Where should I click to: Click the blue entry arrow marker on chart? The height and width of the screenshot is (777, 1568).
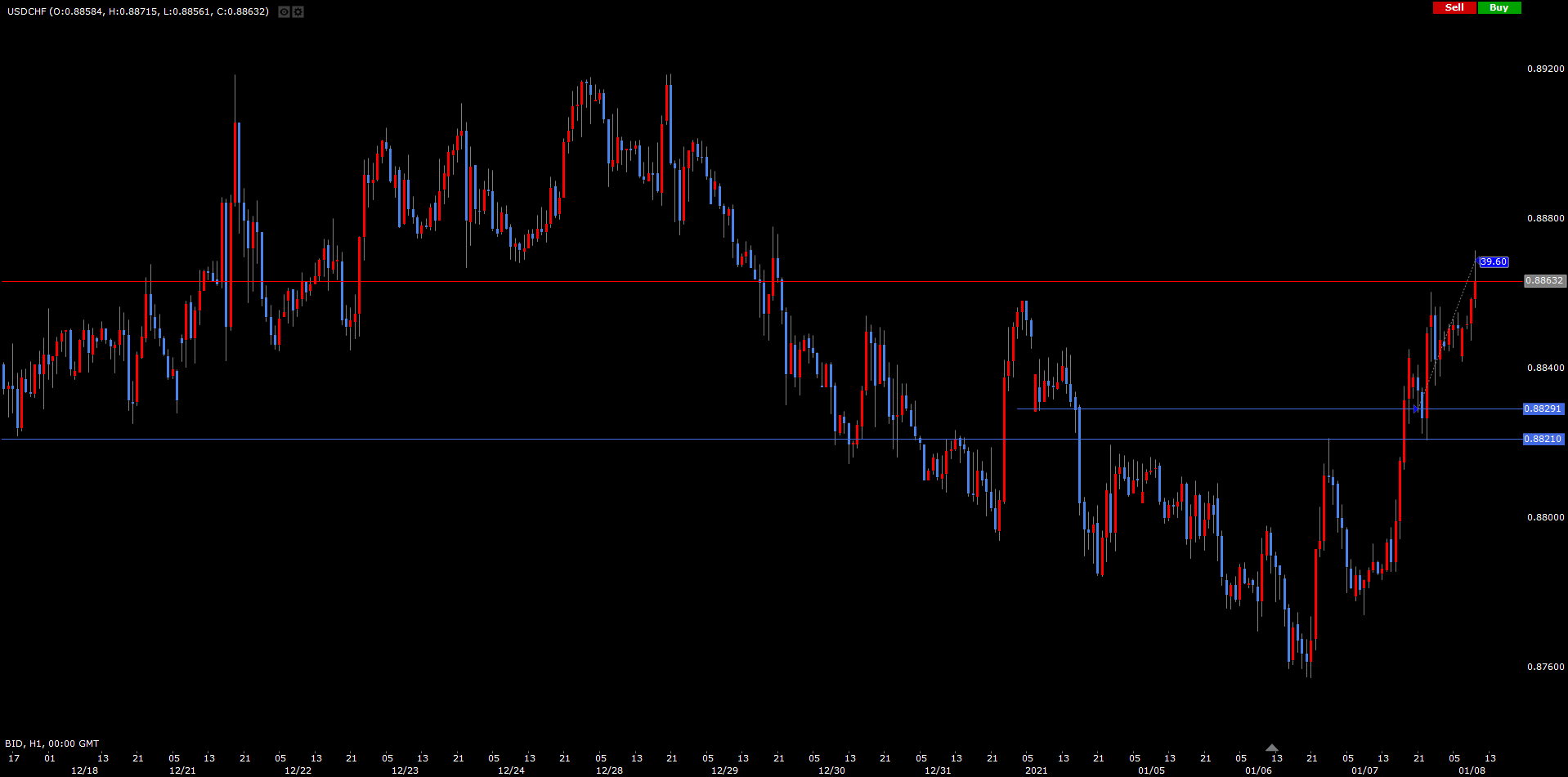point(1416,409)
